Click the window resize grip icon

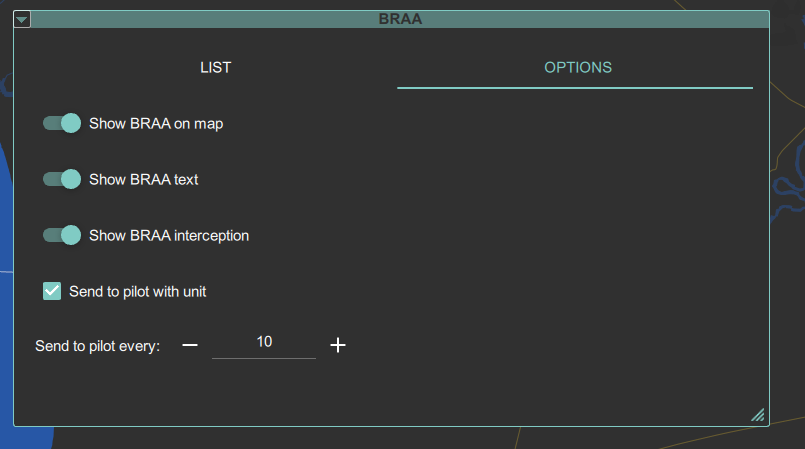758,415
